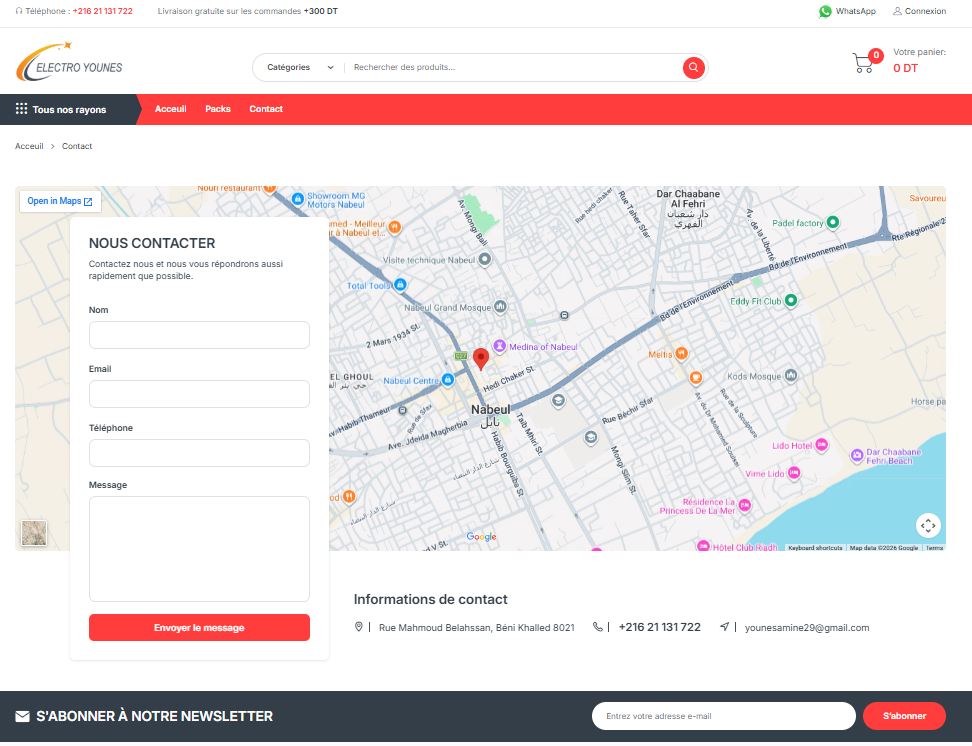Click the Eddy Fit Club map pin
The height and width of the screenshot is (746, 972).
[x=790, y=301]
